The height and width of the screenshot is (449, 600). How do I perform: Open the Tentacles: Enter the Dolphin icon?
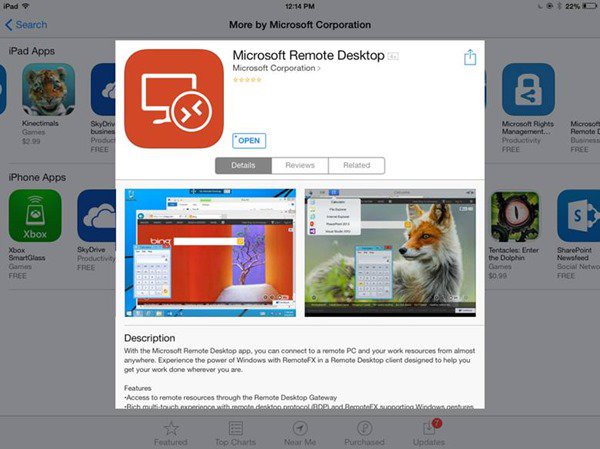[x=515, y=216]
